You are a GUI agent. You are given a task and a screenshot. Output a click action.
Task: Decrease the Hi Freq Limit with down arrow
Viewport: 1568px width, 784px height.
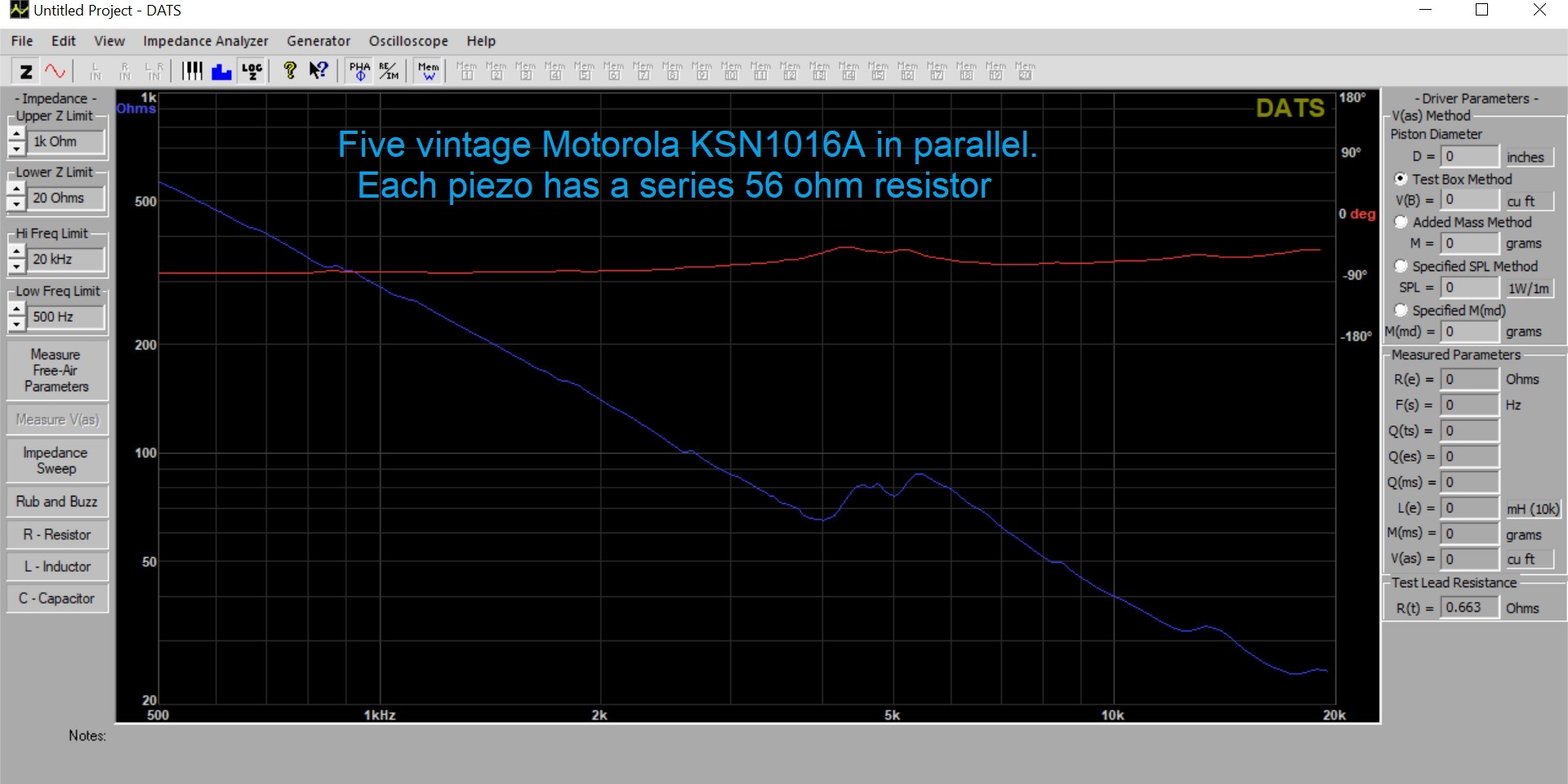point(16,266)
